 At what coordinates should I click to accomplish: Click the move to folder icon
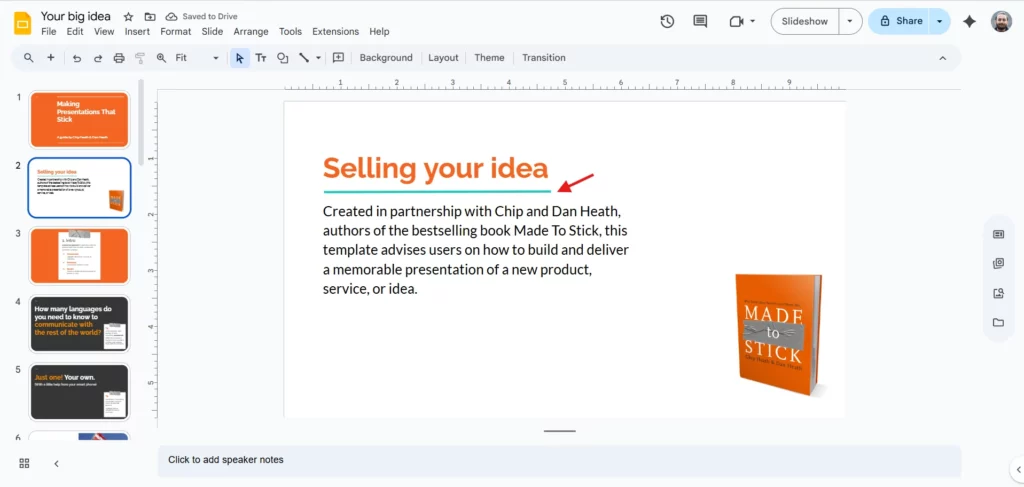click(150, 17)
